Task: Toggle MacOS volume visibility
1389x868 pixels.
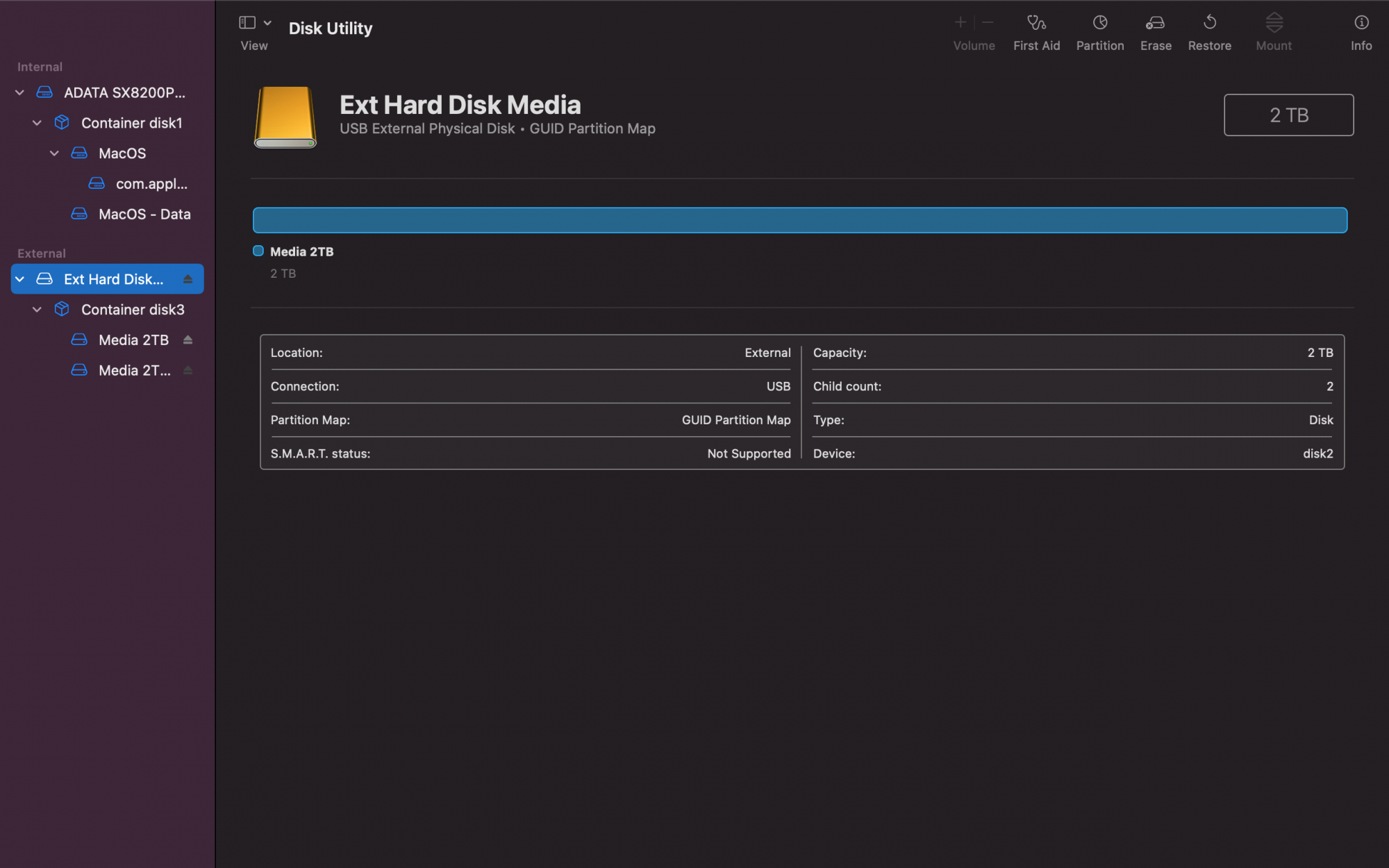Action: [x=55, y=152]
